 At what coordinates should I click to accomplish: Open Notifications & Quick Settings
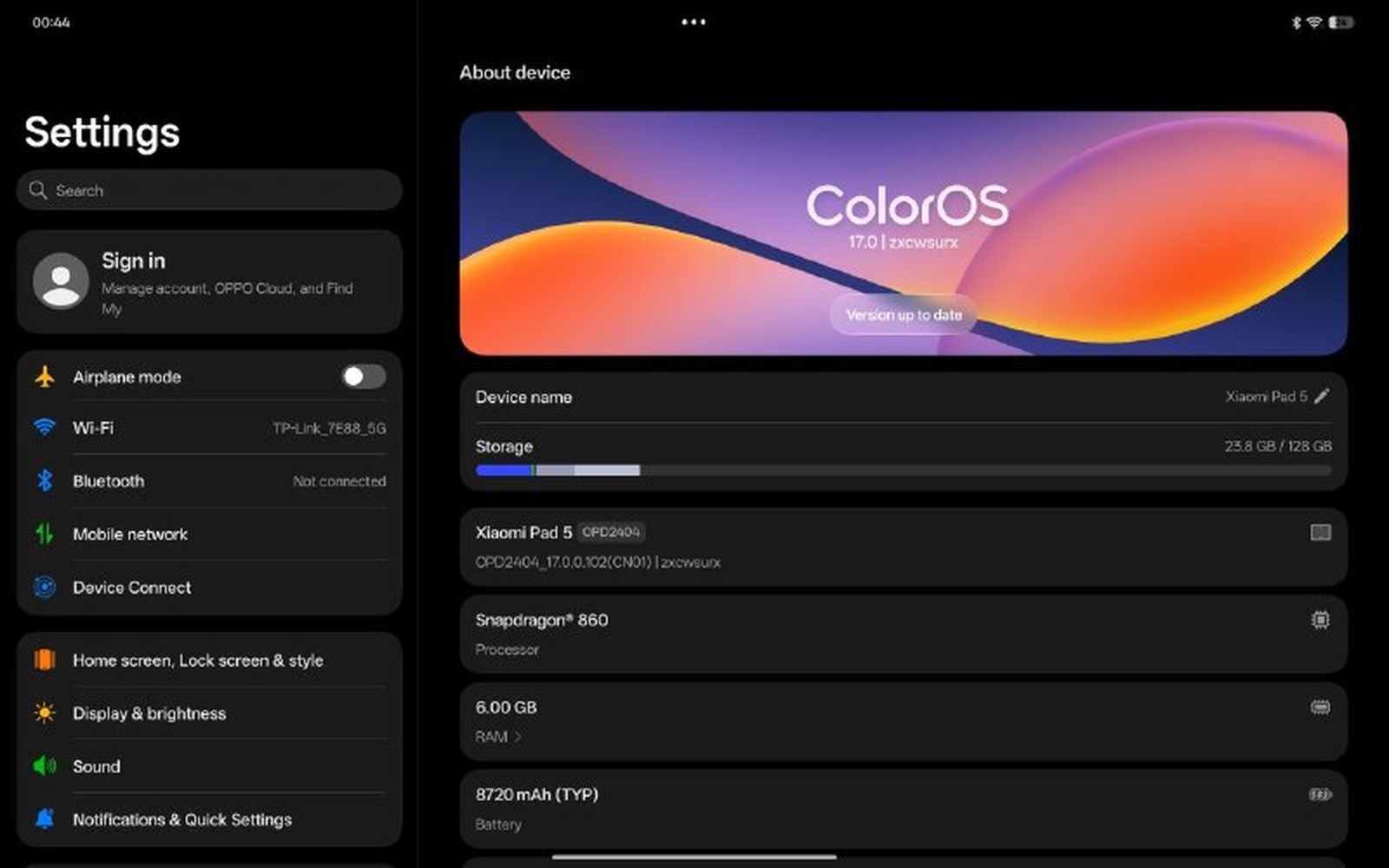209,819
